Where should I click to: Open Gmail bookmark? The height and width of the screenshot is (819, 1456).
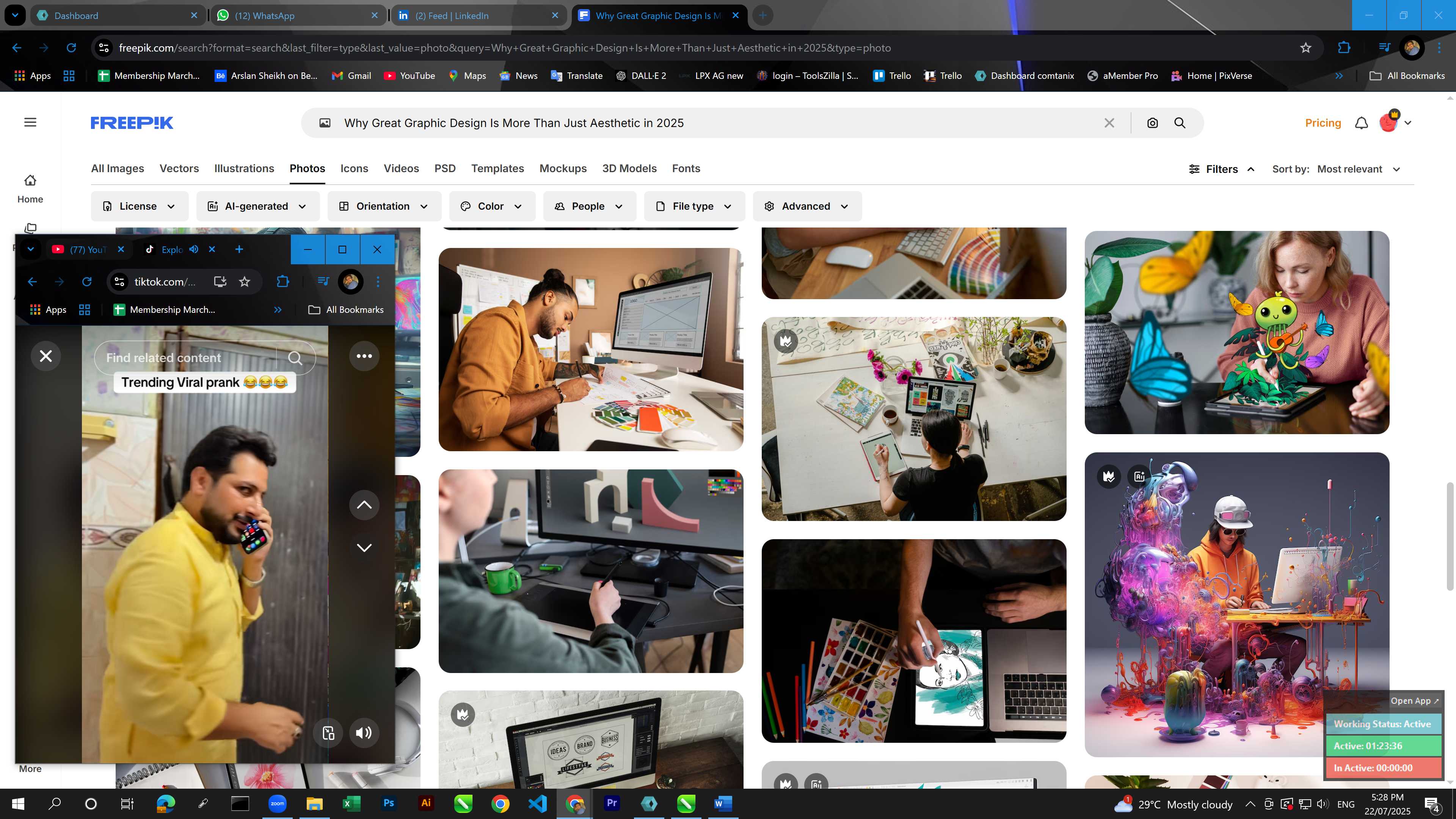click(351, 76)
